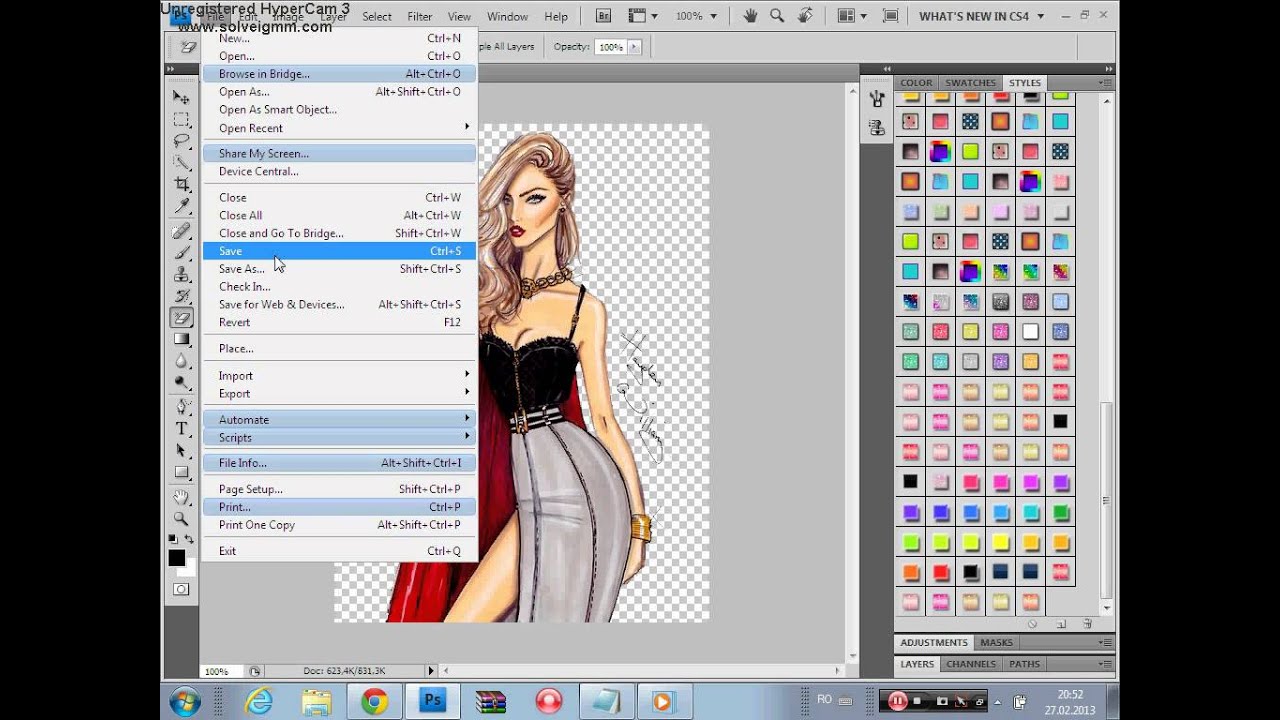
Task: Select the Magic Wand tool
Action: coord(181,163)
